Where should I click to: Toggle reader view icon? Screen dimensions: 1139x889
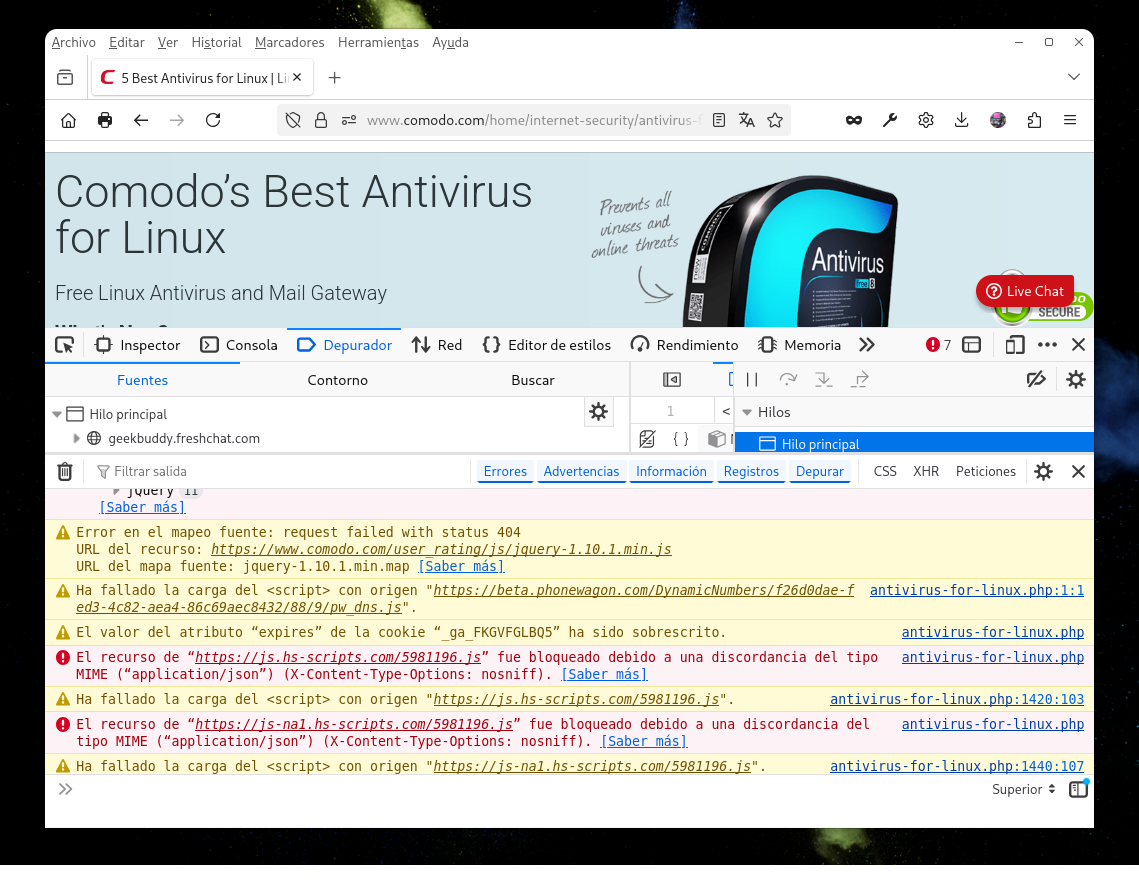coord(718,121)
